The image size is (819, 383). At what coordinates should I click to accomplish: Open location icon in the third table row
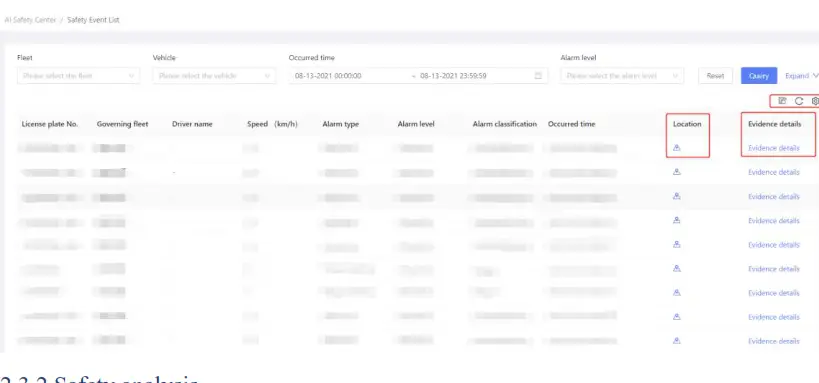pyautogui.click(x=676, y=196)
